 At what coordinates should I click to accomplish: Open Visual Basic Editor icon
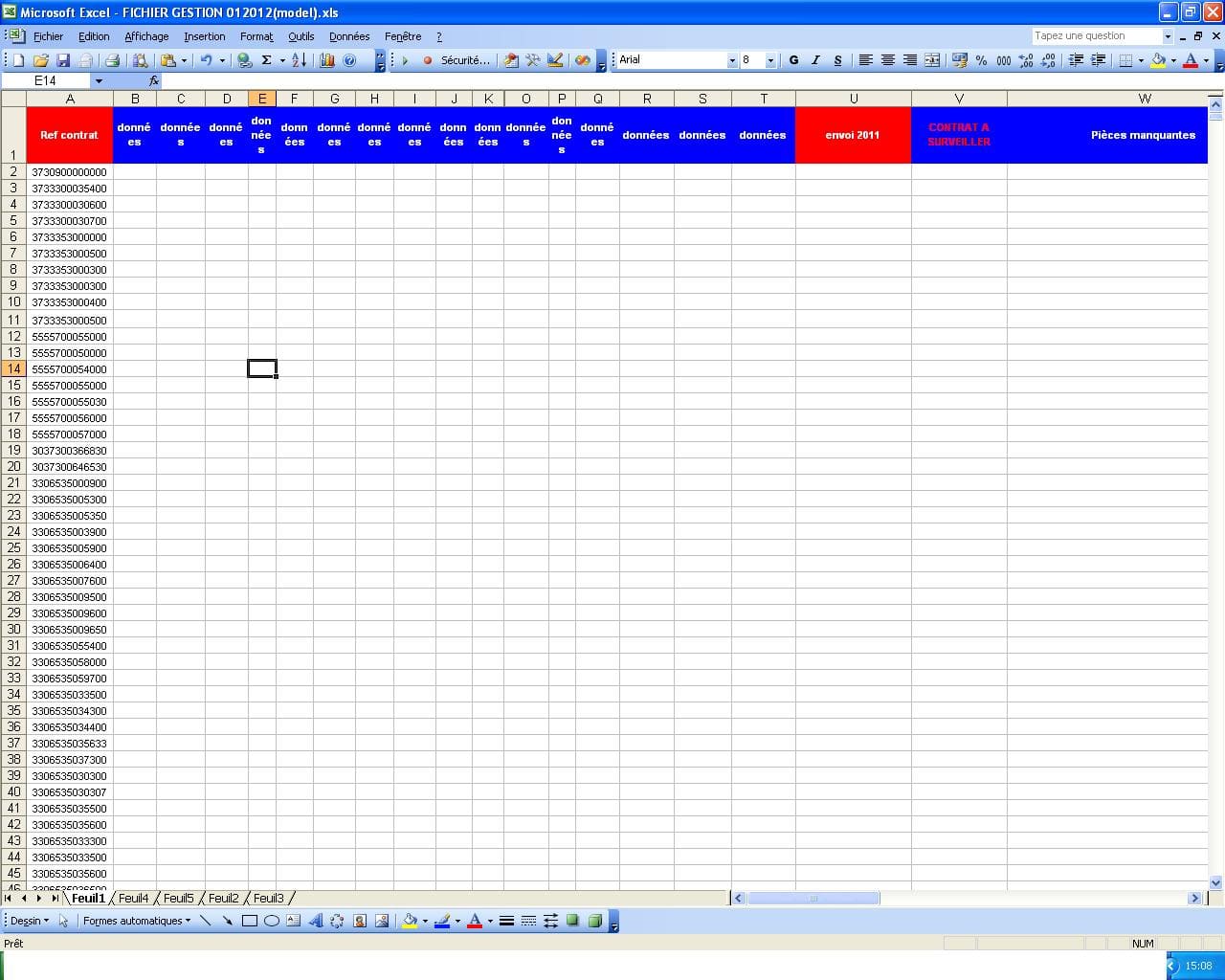click(x=511, y=60)
